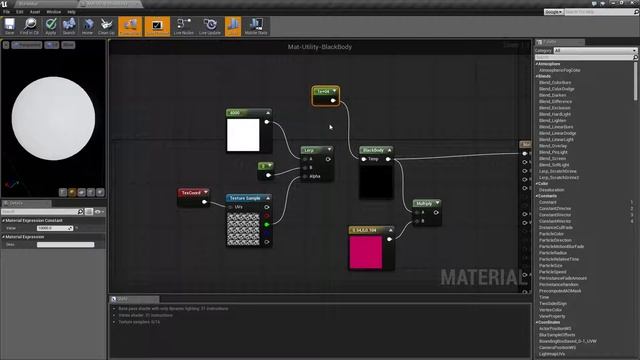Click the Lit view mode button

click(51, 45)
